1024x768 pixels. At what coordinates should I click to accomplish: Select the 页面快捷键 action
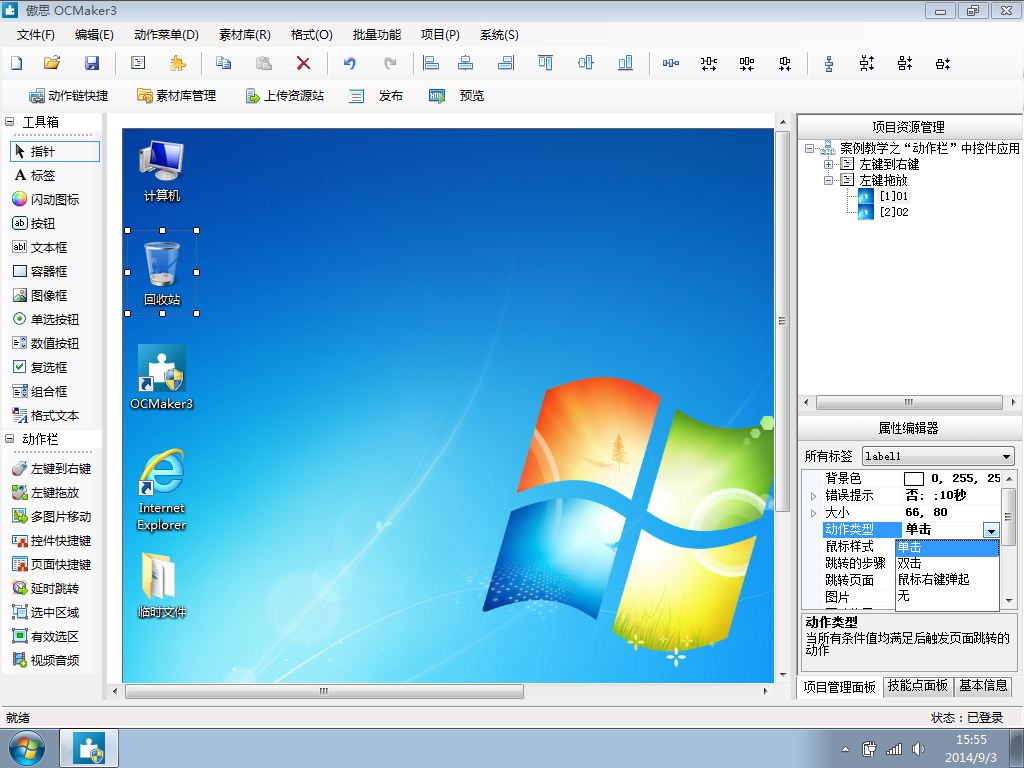(x=52, y=564)
